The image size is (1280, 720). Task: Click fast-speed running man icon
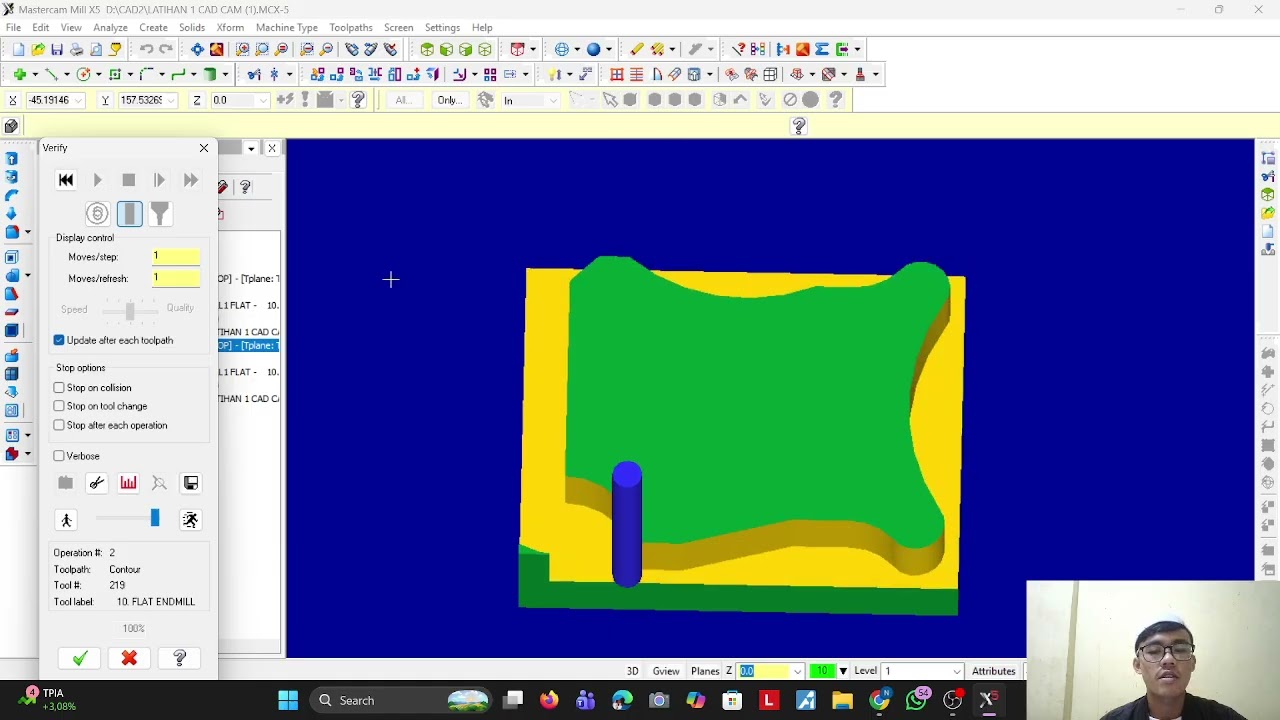coord(190,520)
